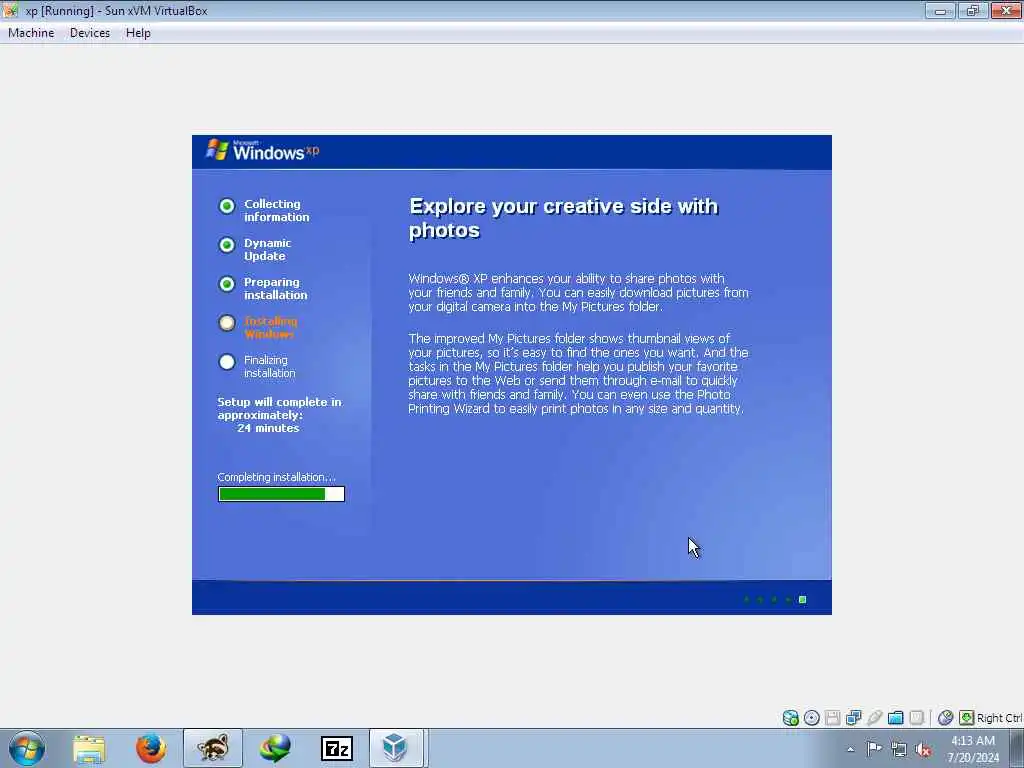Open Windows Explorer from the taskbar

point(89,748)
